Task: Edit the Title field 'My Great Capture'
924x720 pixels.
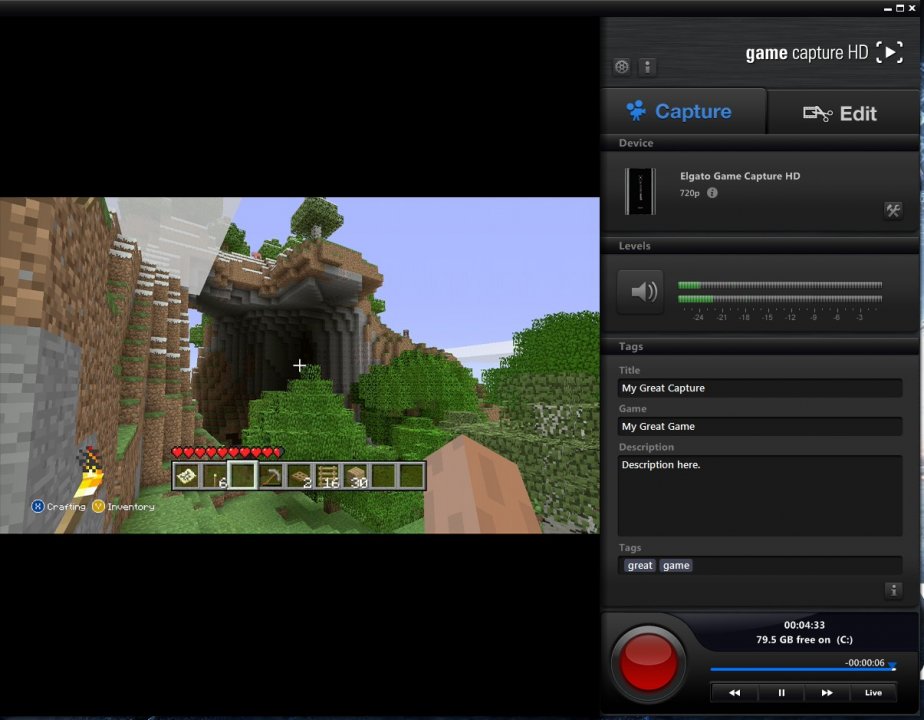Action: pyautogui.click(x=760, y=388)
